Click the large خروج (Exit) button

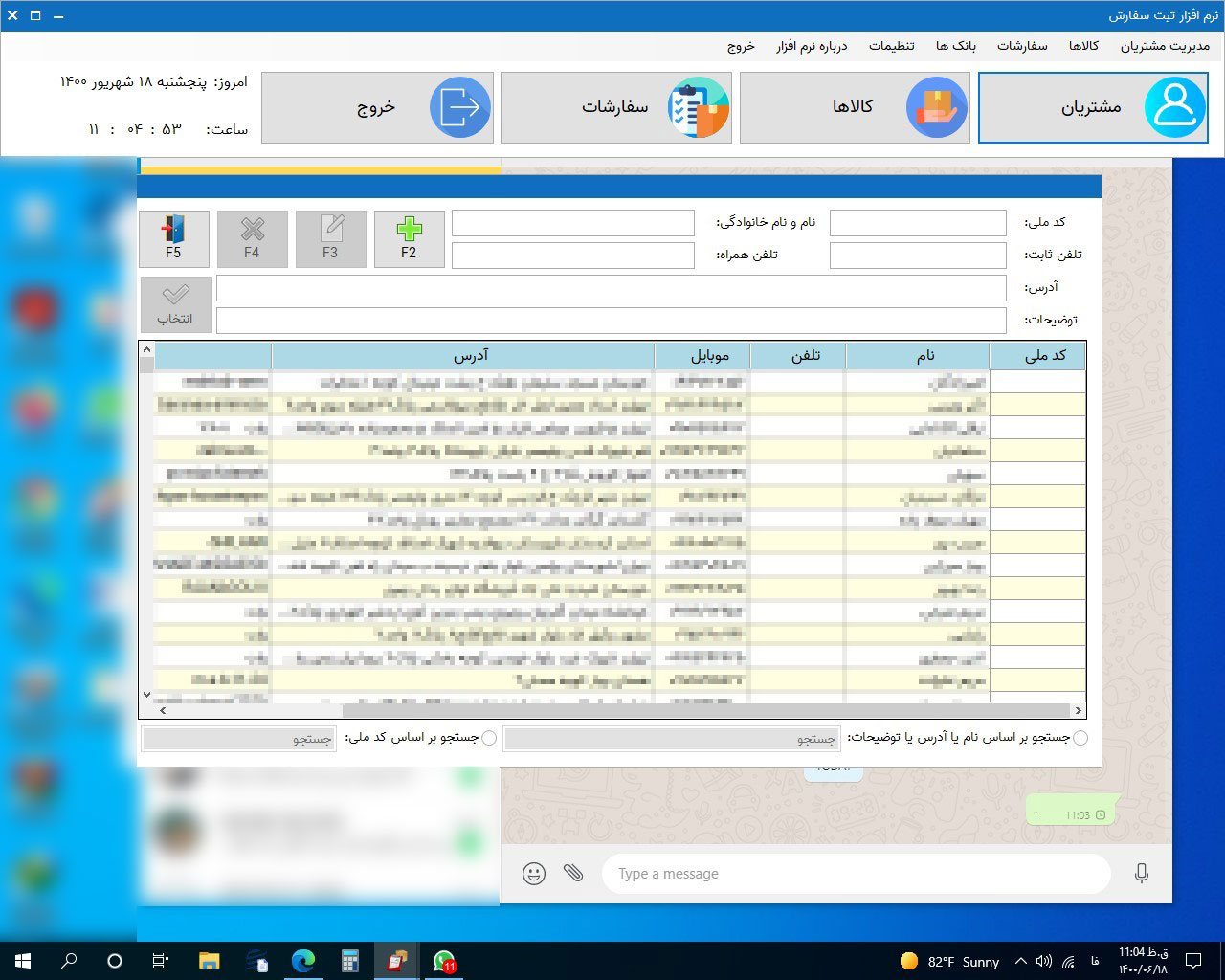pyautogui.click(x=377, y=107)
